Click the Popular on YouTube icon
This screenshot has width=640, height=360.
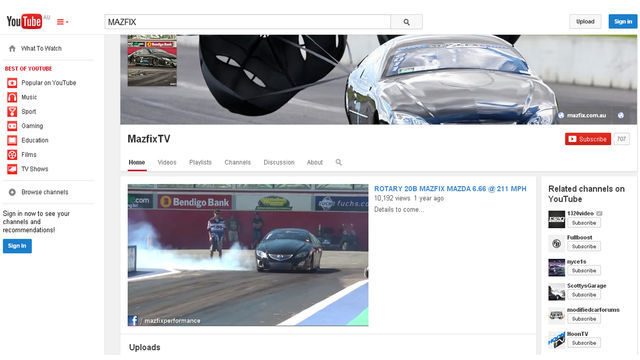coord(12,83)
